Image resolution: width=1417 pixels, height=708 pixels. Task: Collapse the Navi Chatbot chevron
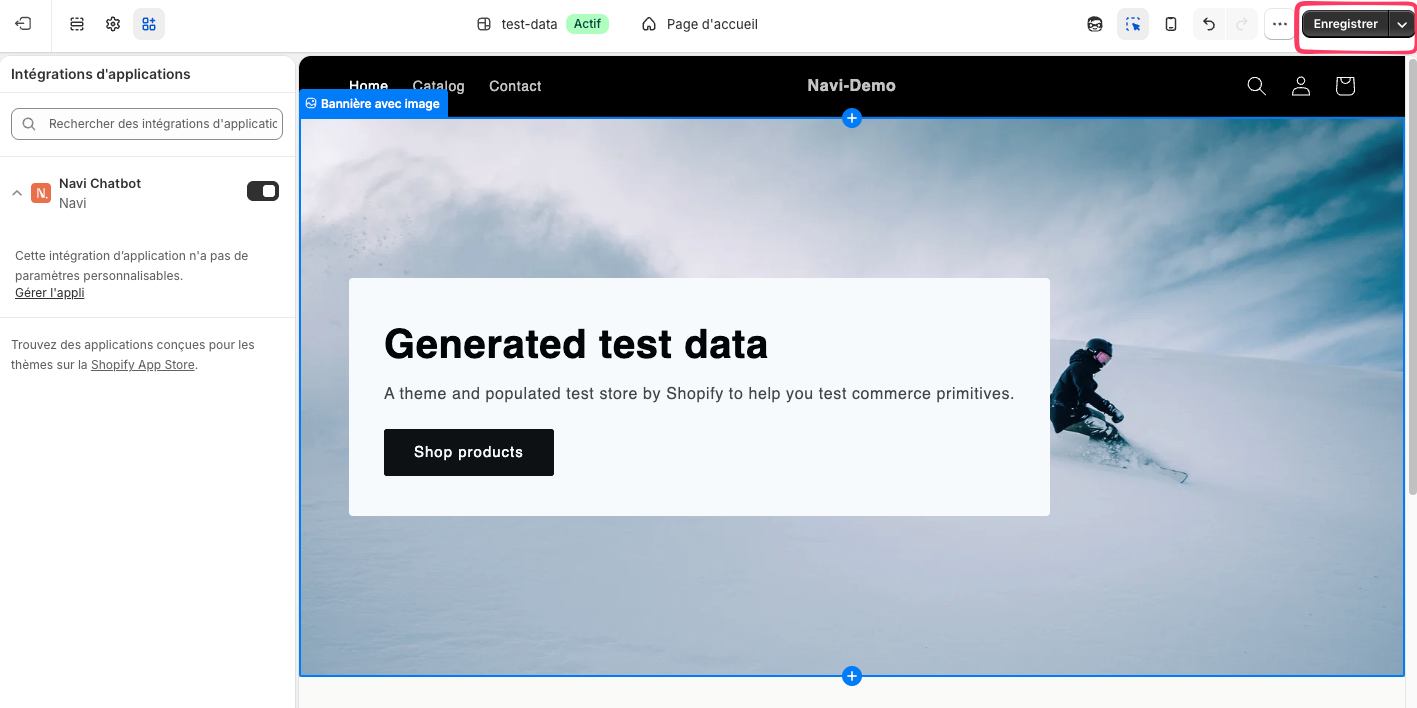[x=17, y=192]
